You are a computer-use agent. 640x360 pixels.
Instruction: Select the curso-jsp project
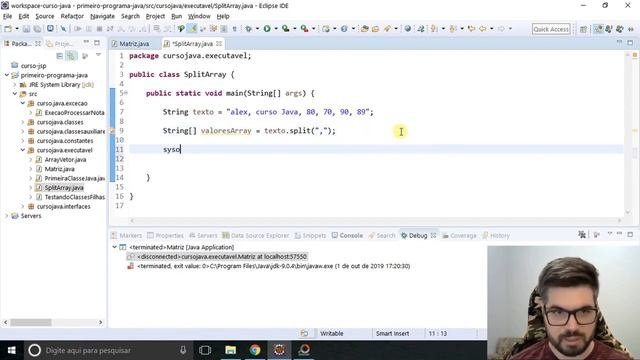[x=33, y=66]
